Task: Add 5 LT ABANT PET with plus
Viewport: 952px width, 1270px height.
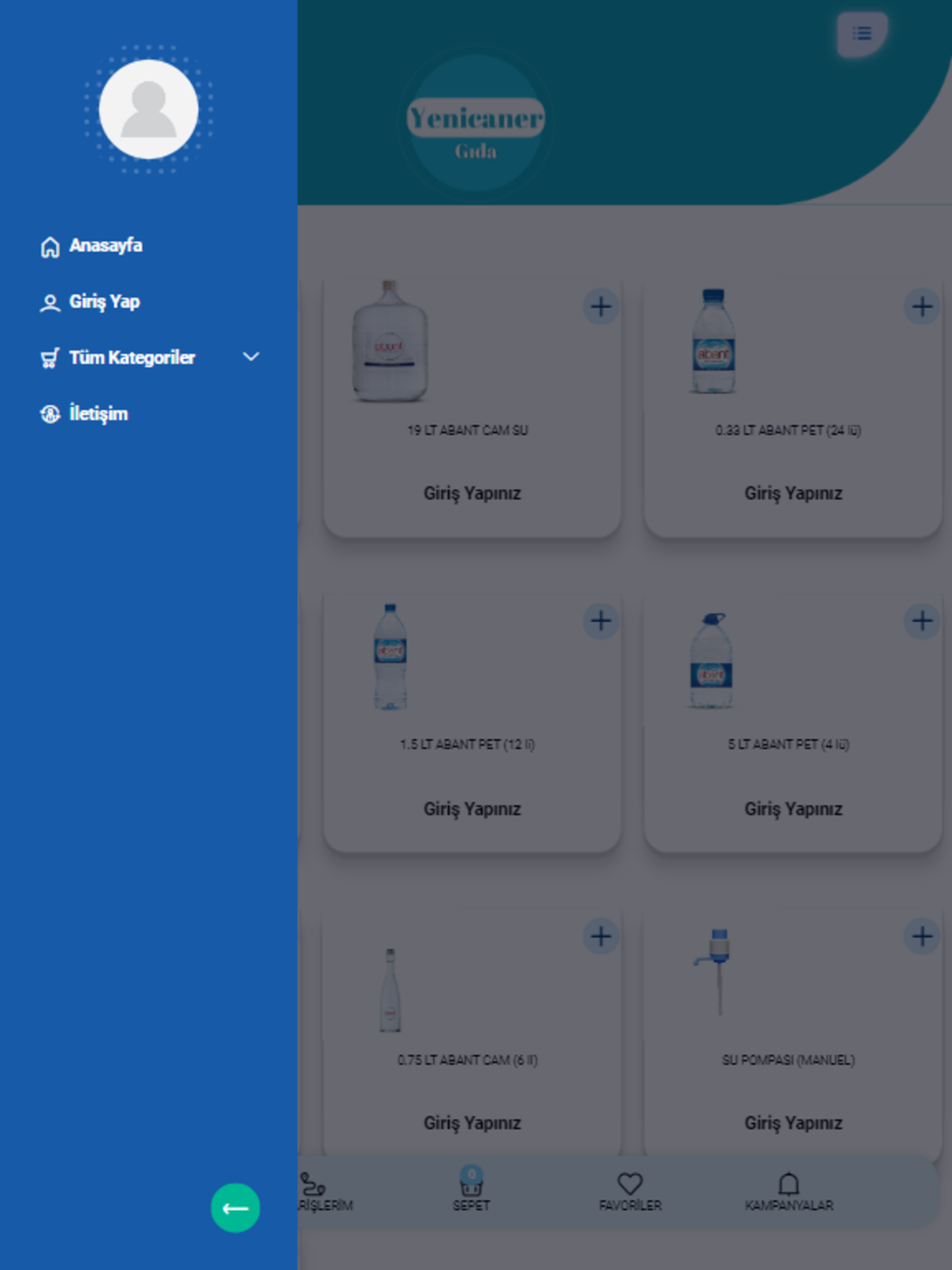Action: click(x=922, y=621)
